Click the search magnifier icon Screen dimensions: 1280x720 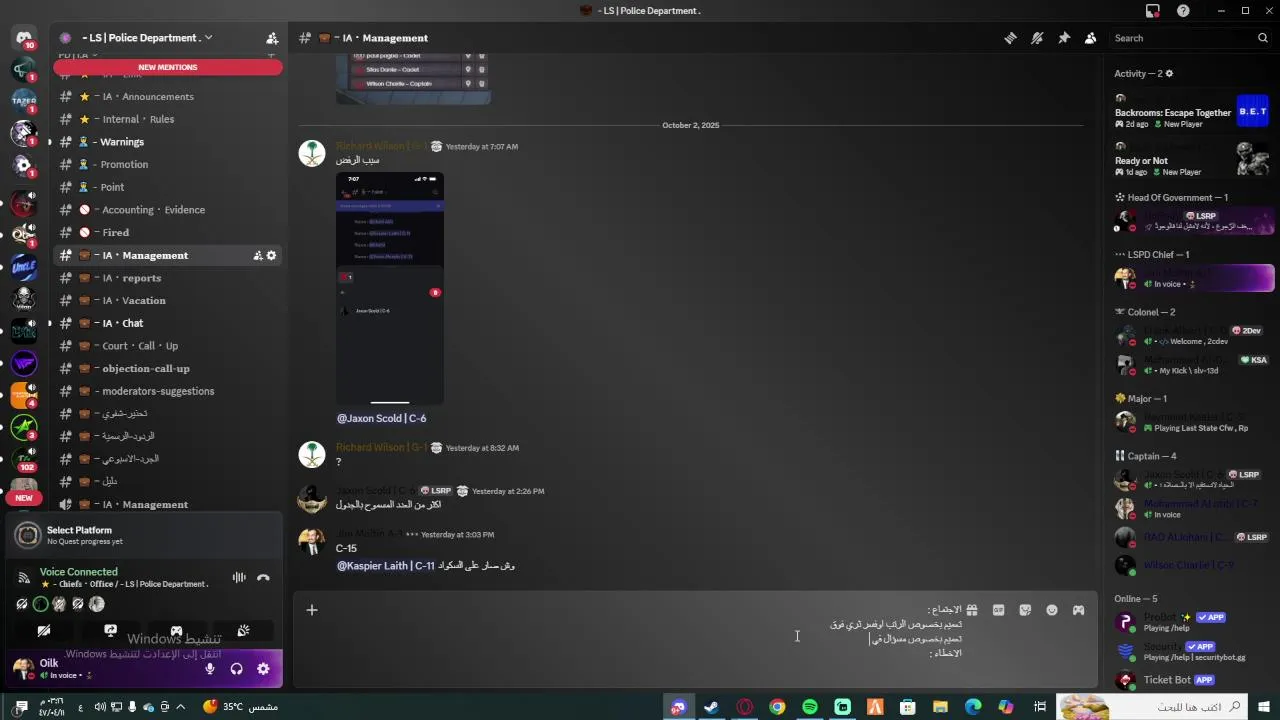1263,38
